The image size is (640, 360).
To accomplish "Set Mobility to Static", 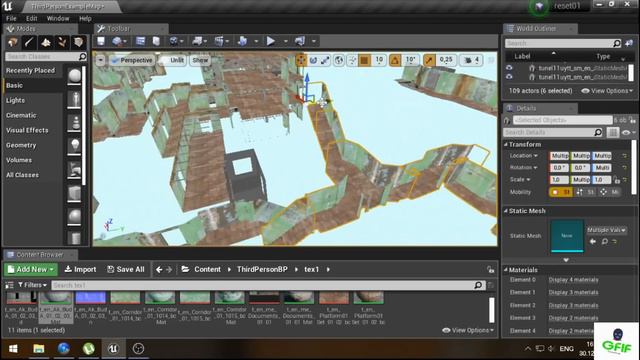I will [x=561, y=192].
